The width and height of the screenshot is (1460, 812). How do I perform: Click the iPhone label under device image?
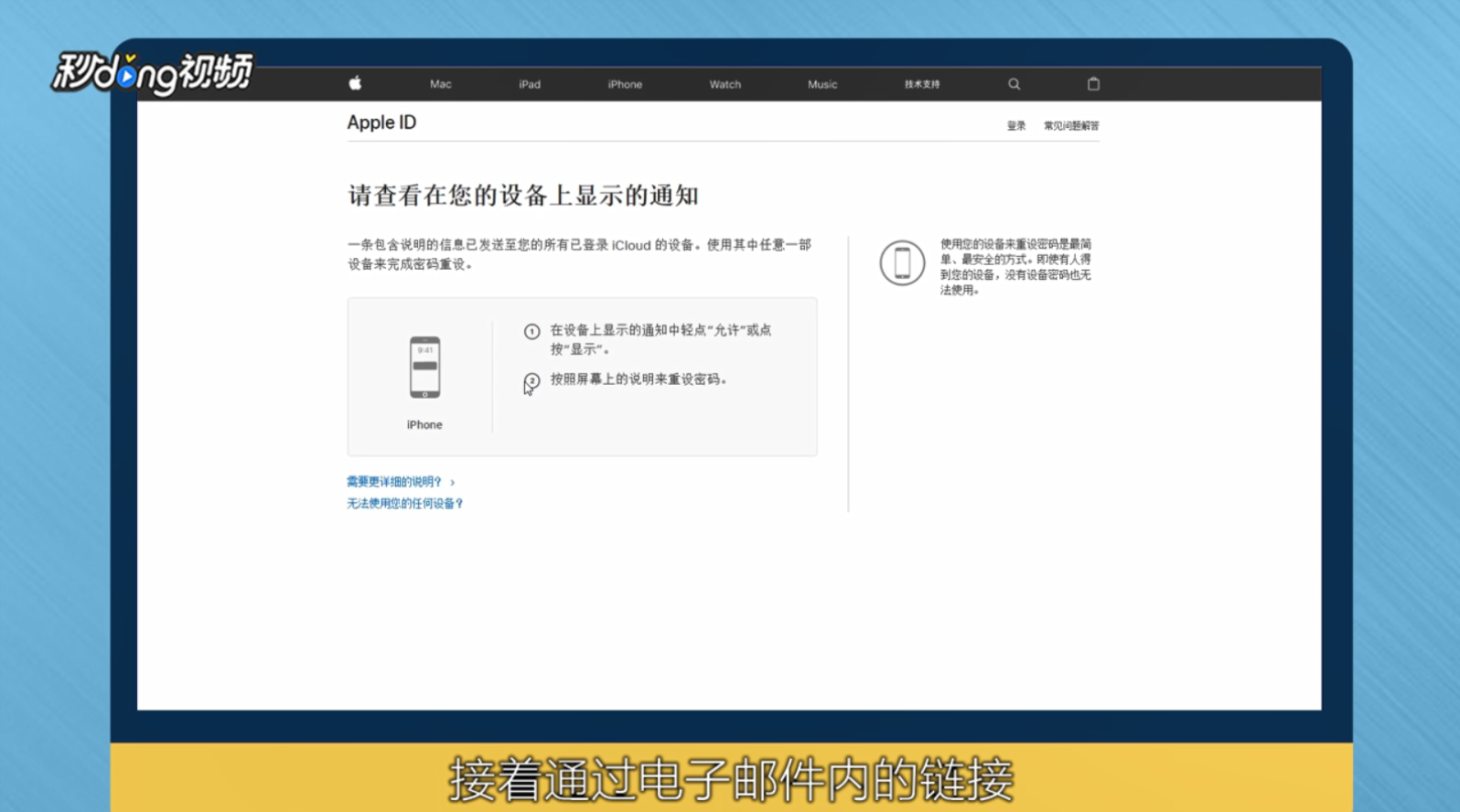(x=424, y=425)
